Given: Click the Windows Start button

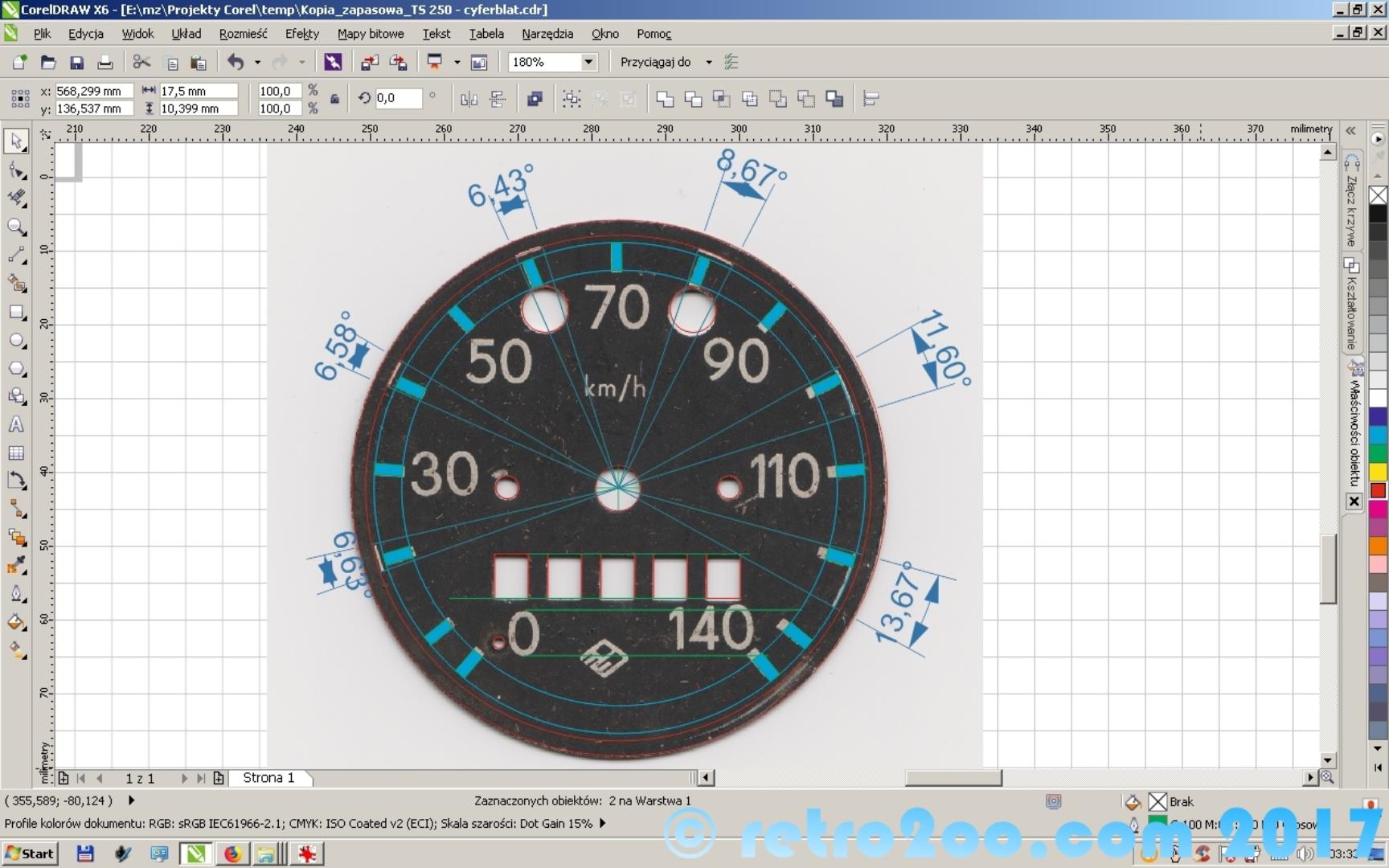Looking at the screenshot, I should [30, 854].
